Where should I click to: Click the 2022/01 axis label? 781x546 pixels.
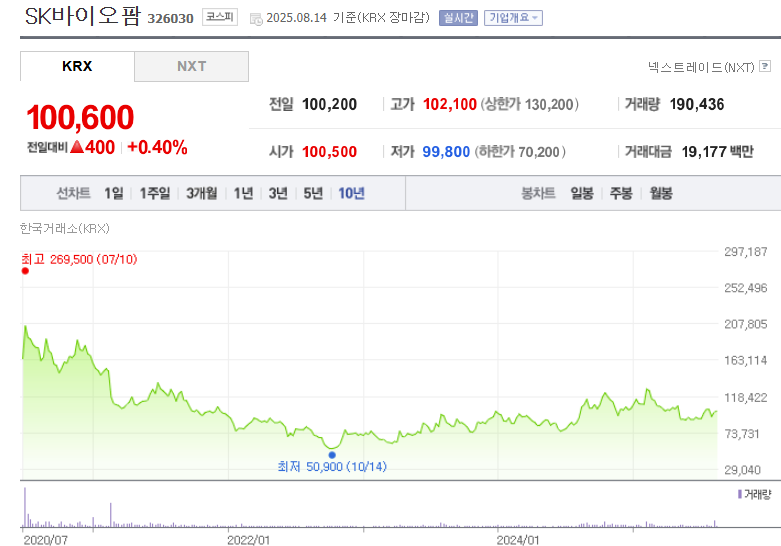[249, 540]
